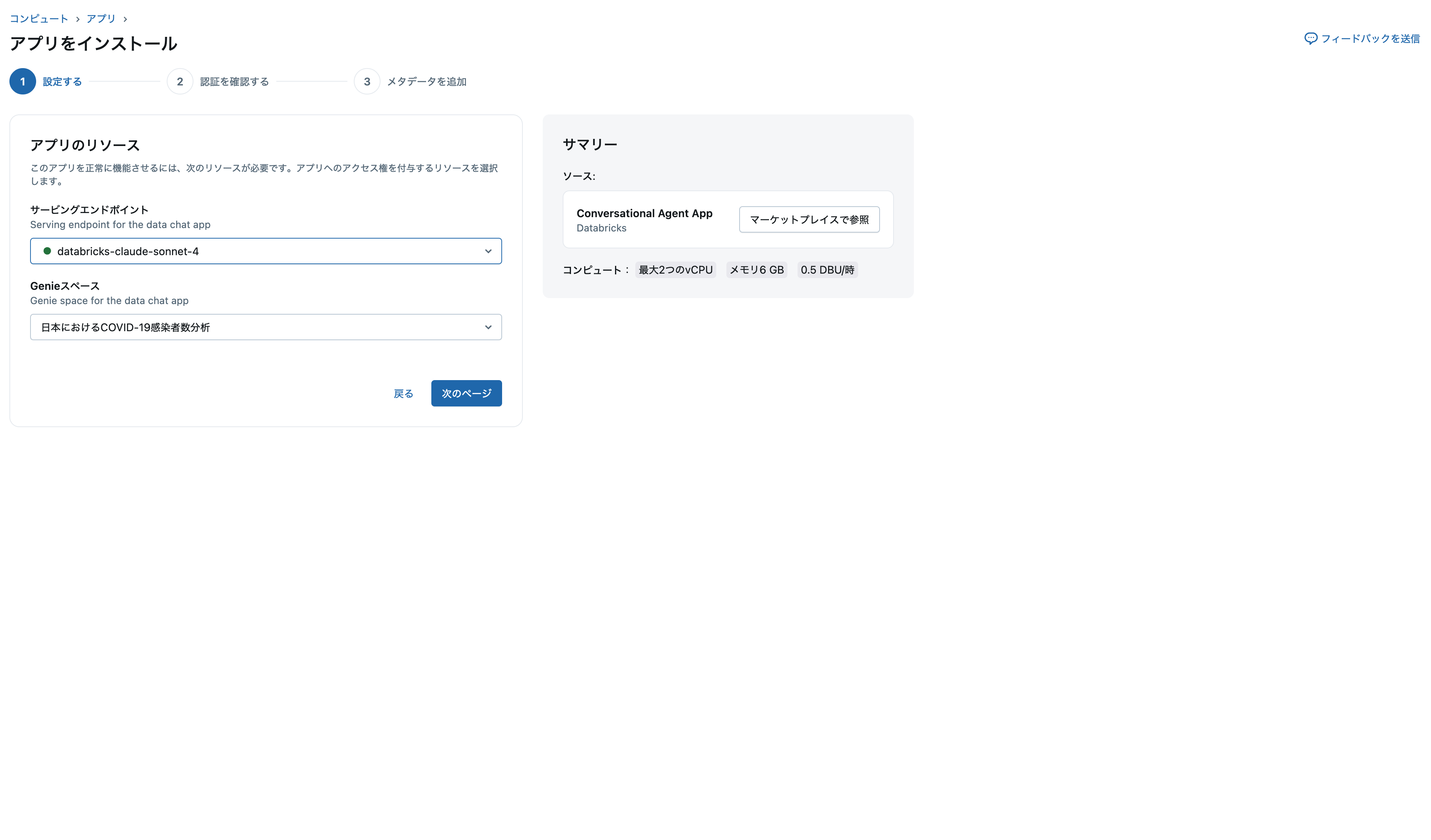Image resolution: width=1431 pixels, height=840 pixels.
Task: Navigate to コンピュート breadcrumb
Action: [x=38, y=18]
